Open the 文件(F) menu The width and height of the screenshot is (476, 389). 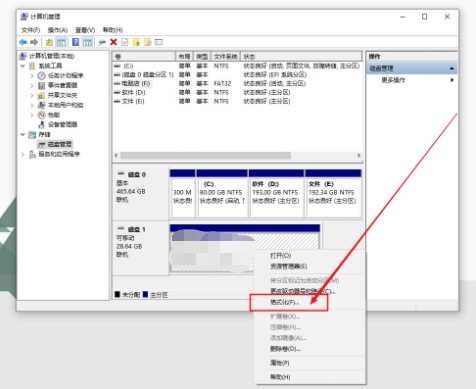[x=31, y=30]
